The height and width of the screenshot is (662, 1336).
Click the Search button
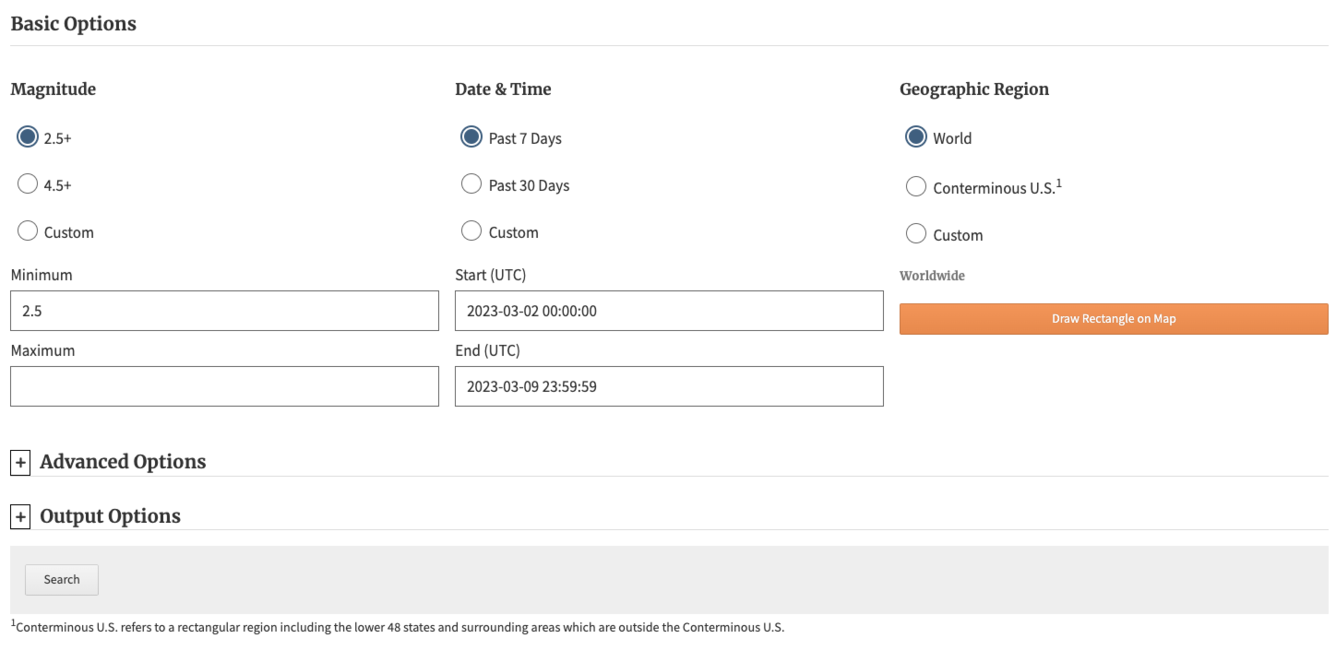(x=61, y=579)
